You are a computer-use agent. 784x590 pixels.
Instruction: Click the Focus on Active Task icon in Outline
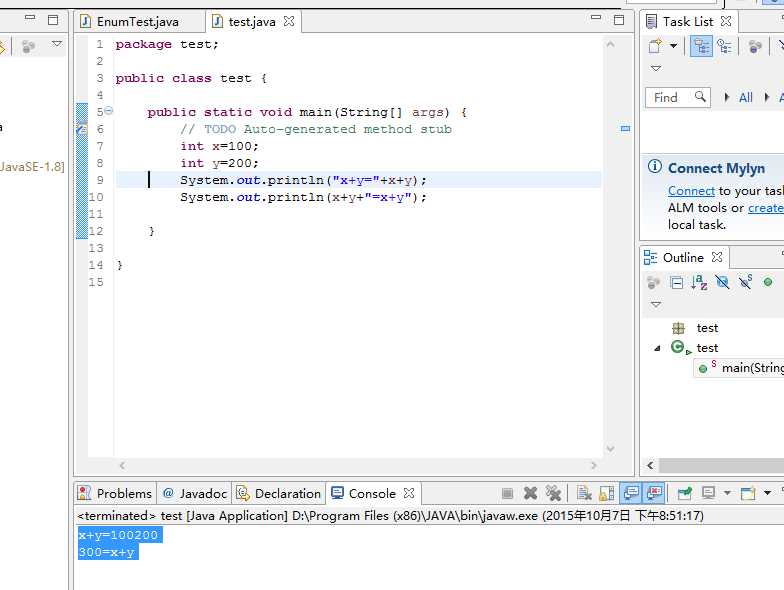pyautogui.click(x=653, y=282)
